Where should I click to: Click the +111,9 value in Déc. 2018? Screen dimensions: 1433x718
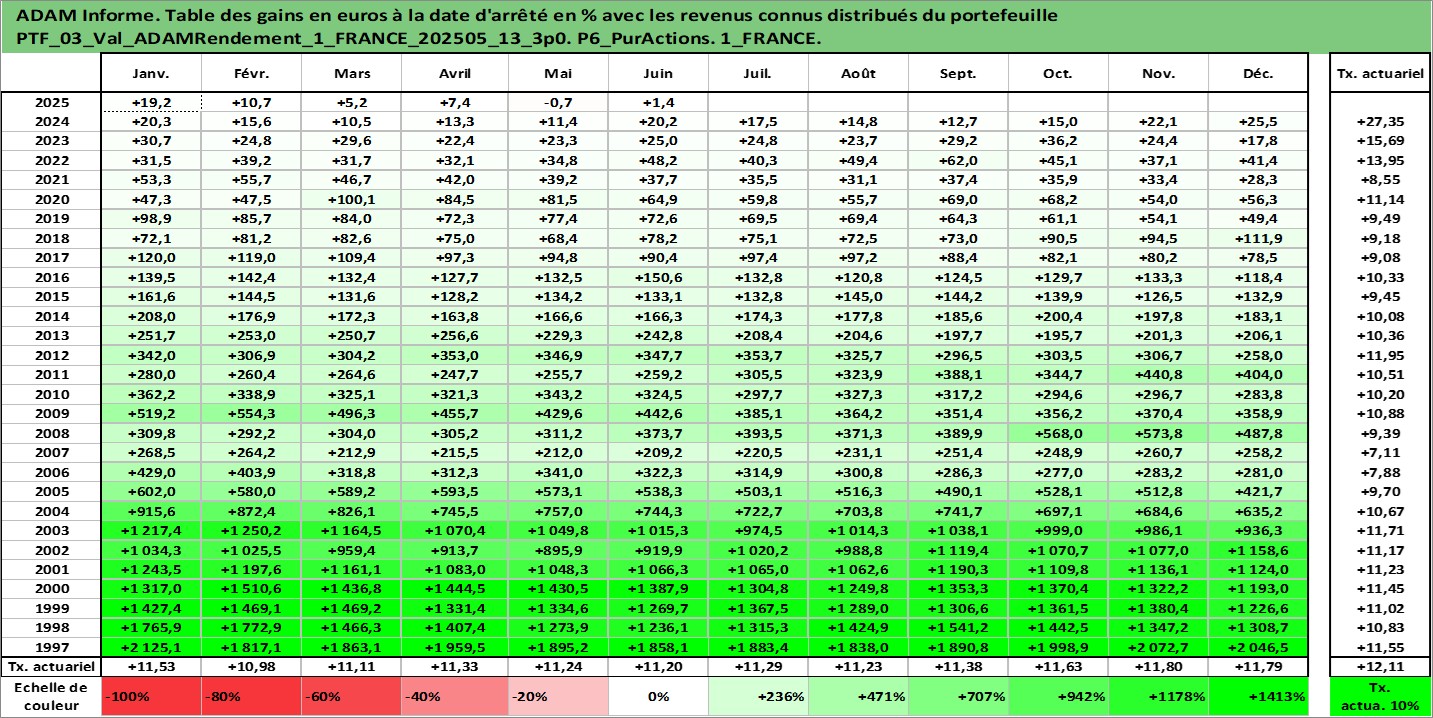(1258, 238)
